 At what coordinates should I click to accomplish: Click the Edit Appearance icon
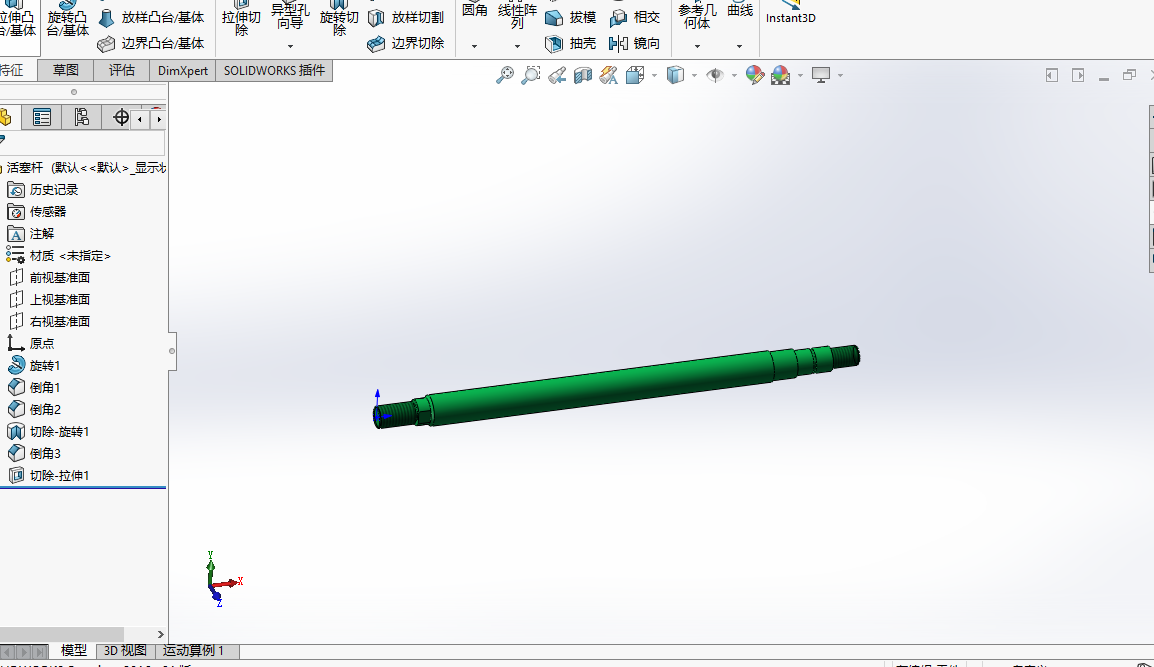point(754,75)
